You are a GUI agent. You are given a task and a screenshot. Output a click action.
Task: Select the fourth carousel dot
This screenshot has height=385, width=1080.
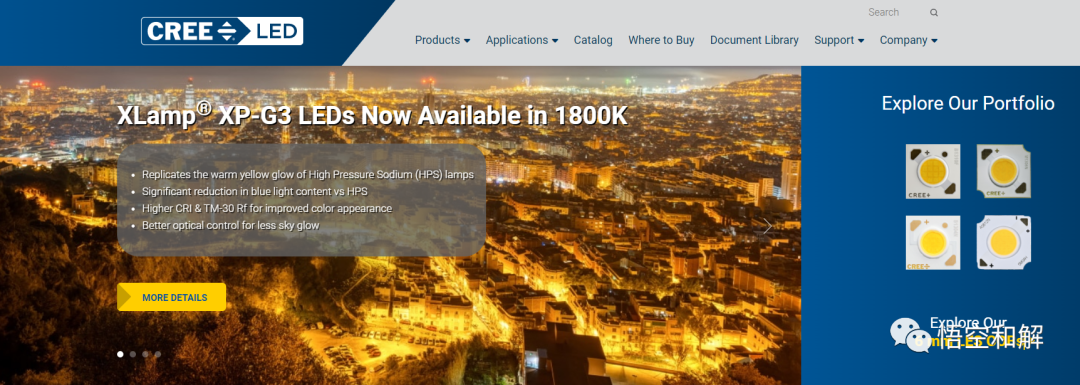(158, 354)
